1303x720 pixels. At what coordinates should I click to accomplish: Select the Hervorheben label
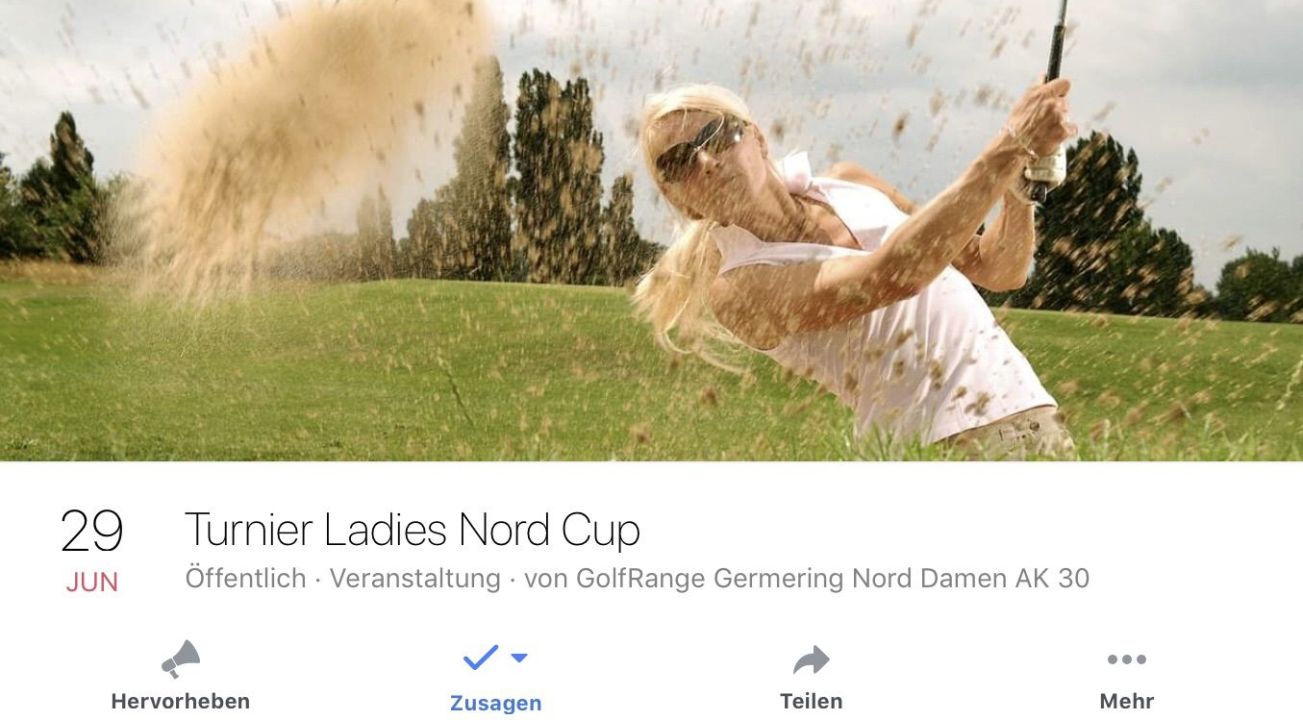pos(181,701)
